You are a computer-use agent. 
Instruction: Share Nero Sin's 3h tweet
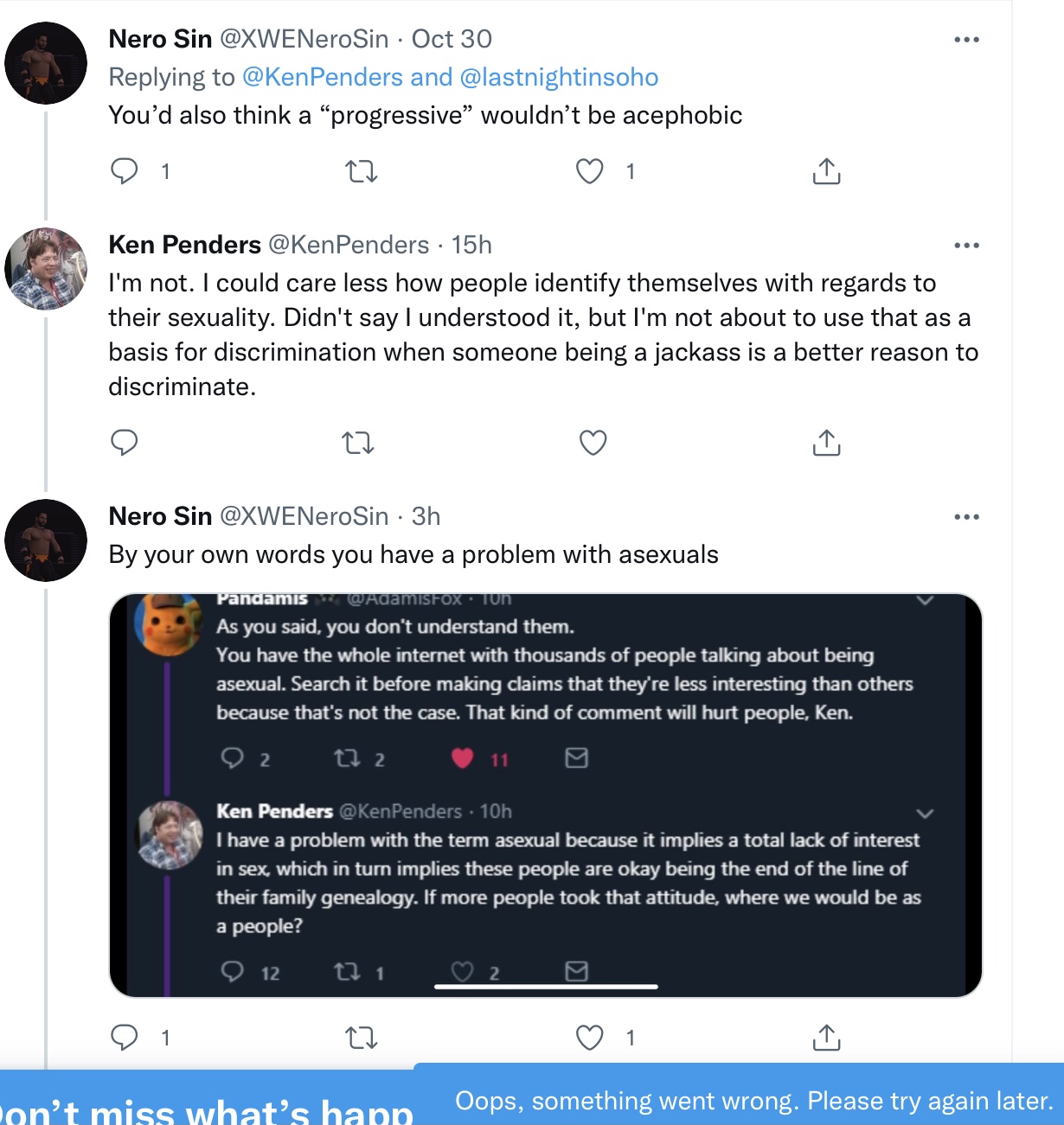826,1037
